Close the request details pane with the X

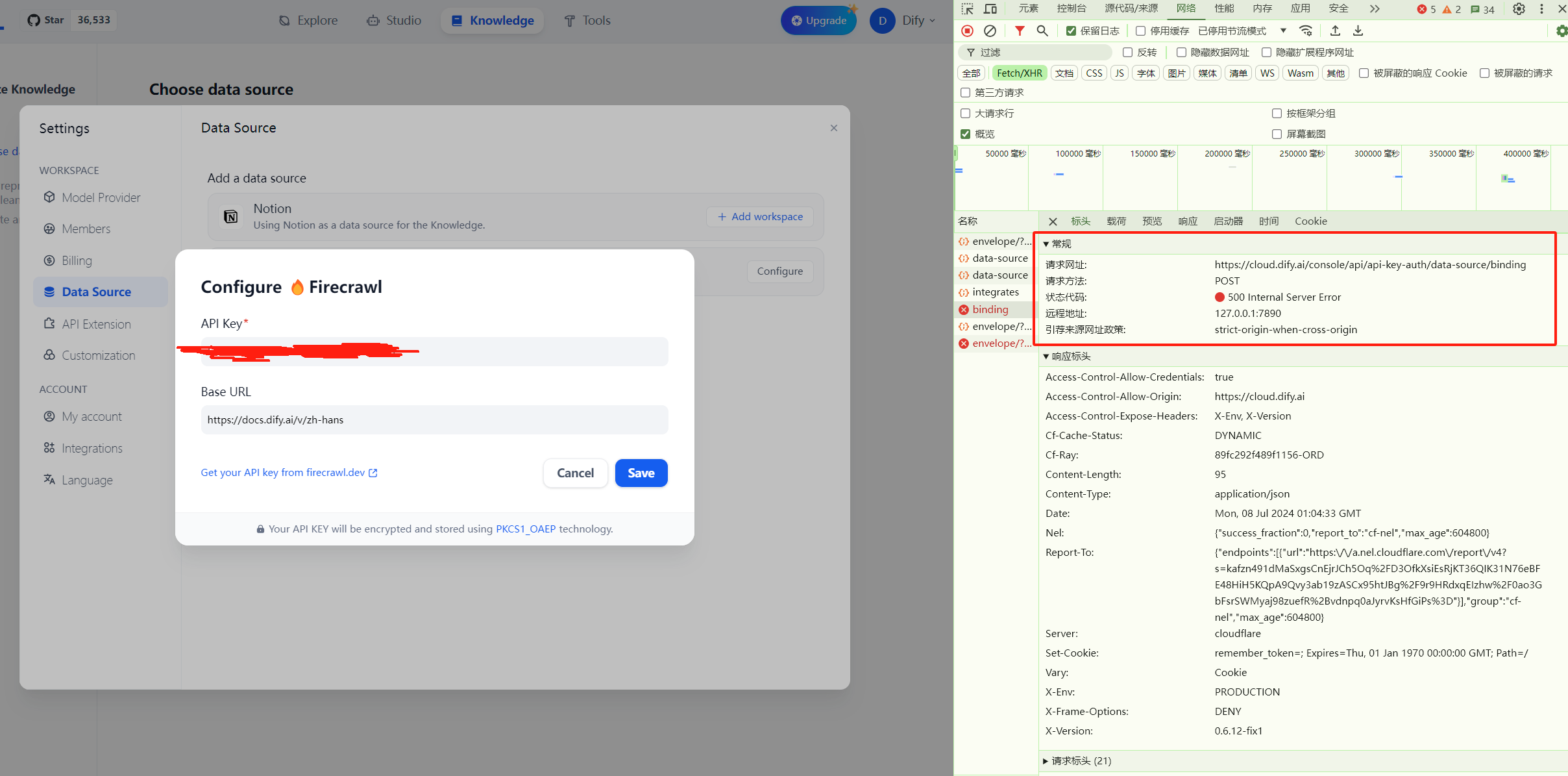(1053, 221)
